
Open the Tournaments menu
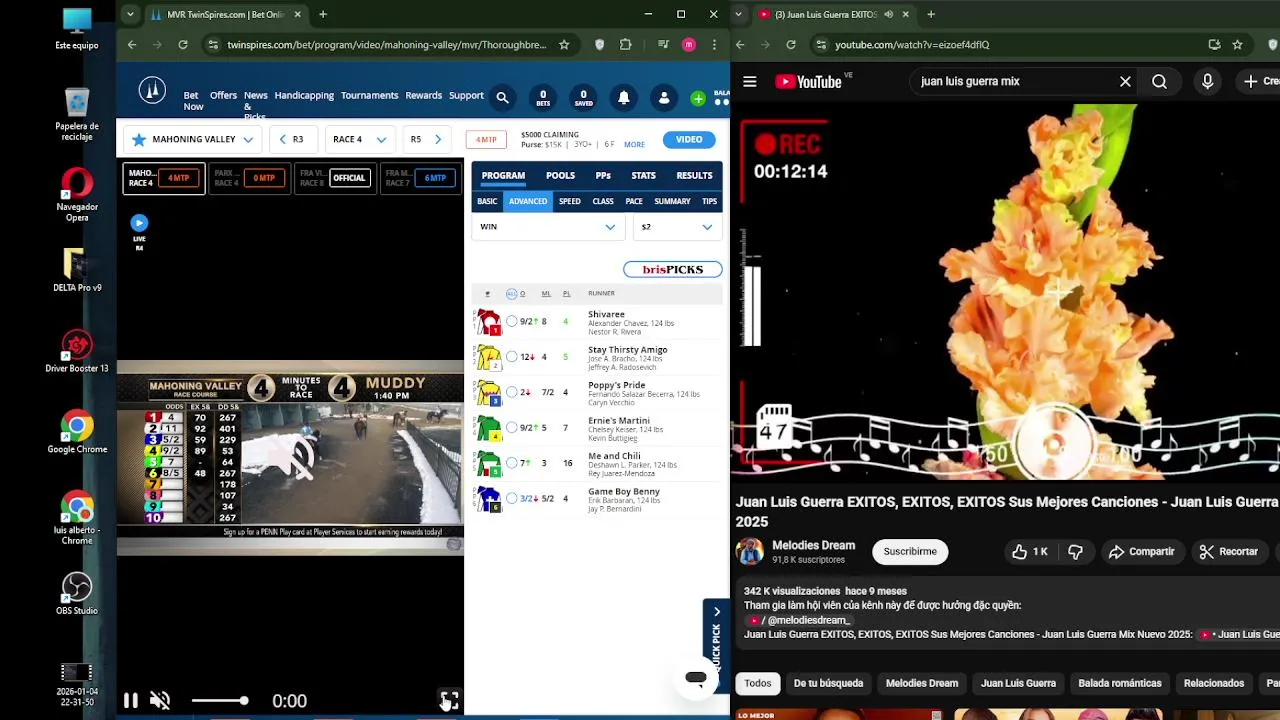click(x=369, y=96)
